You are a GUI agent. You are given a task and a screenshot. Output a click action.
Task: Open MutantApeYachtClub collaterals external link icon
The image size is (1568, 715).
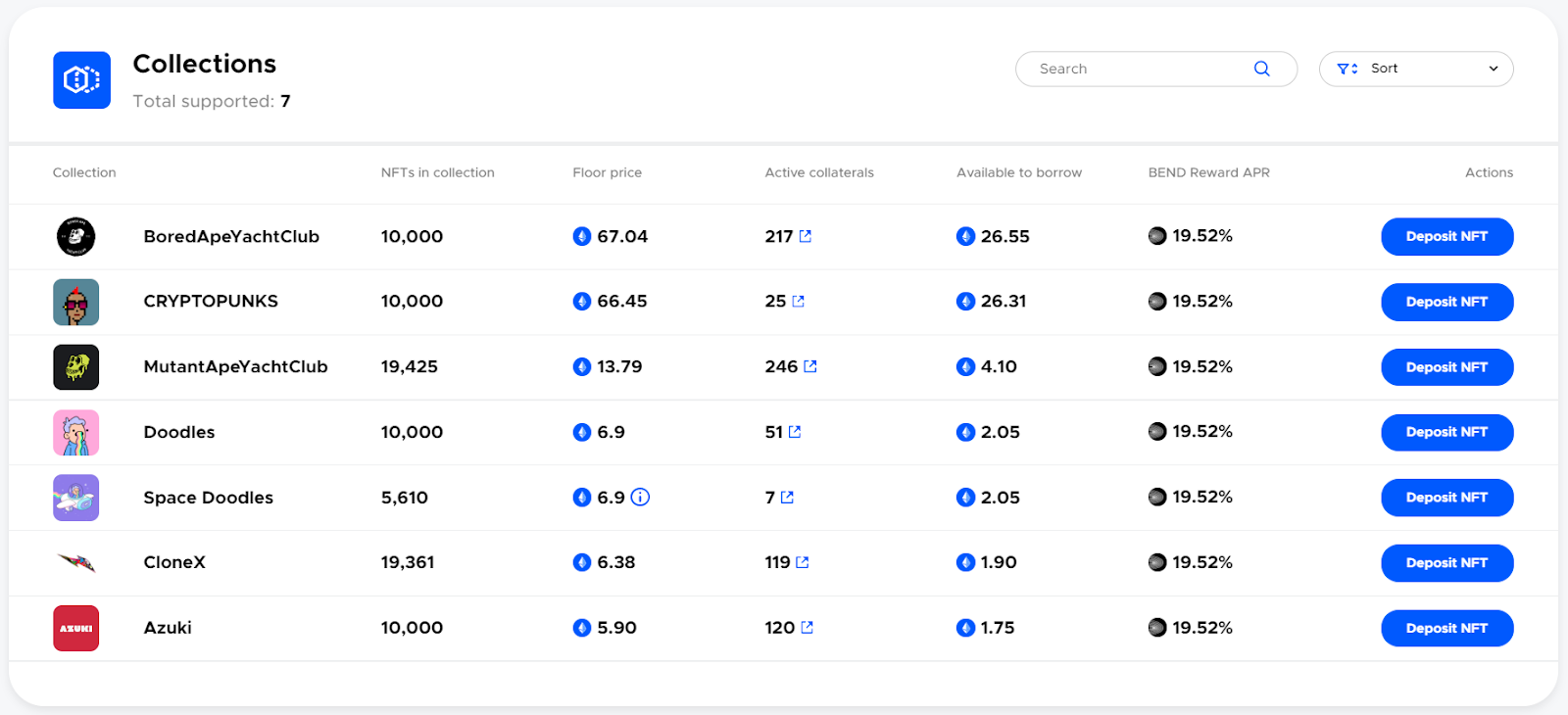(x=810, y=366)
